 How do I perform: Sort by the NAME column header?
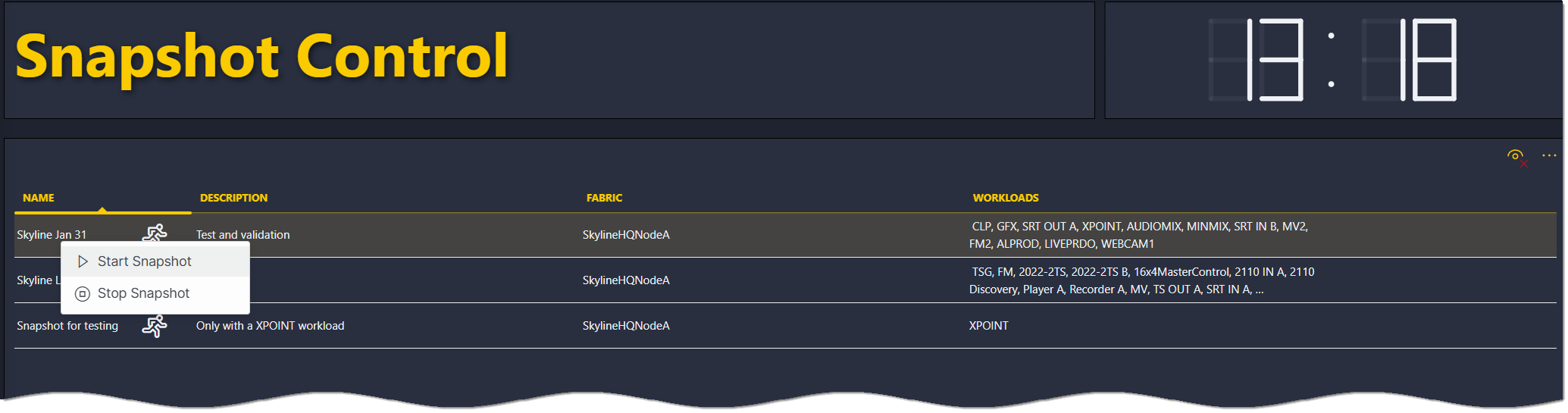click(39, 198)
